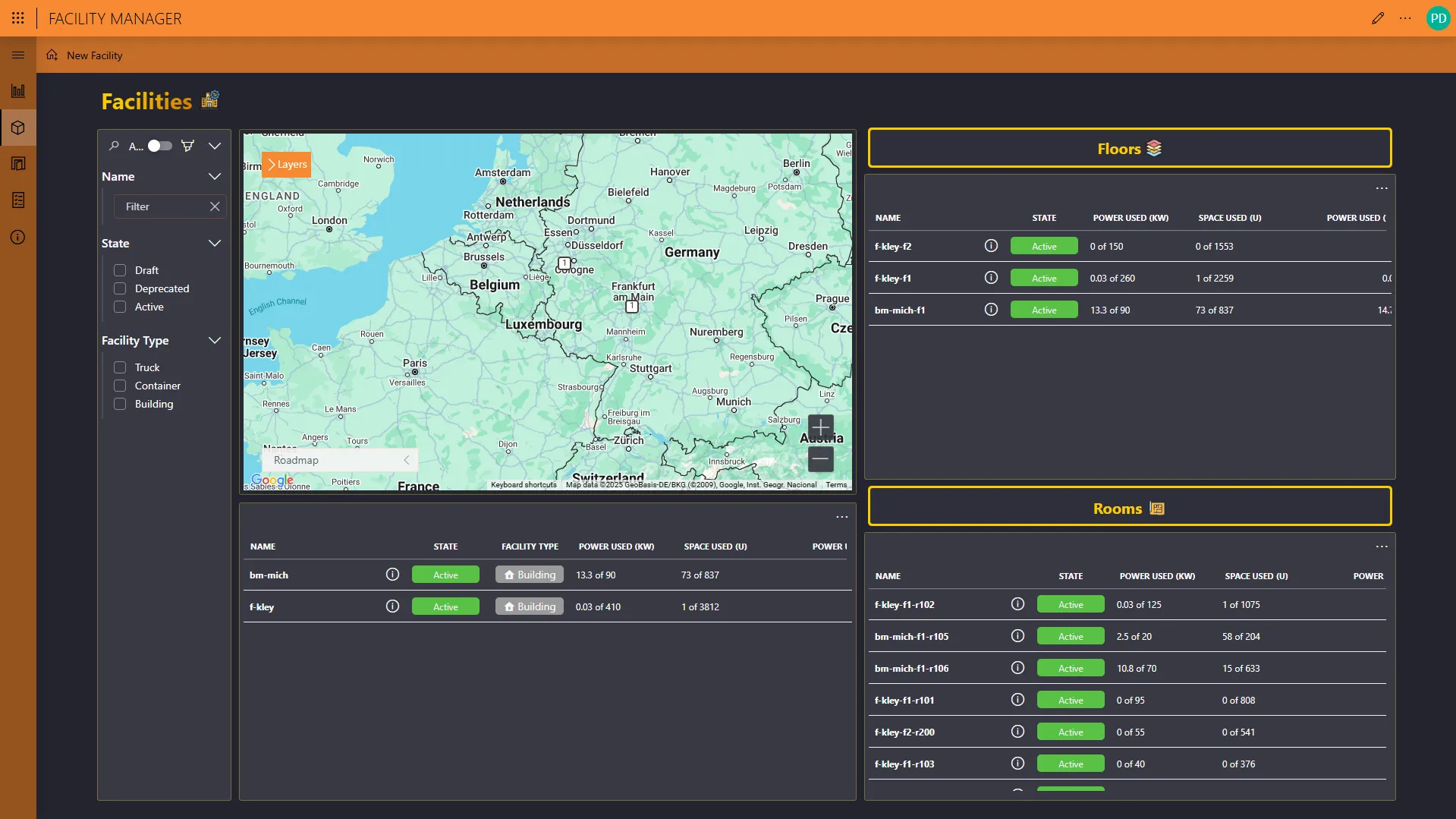Zoom out on the map
Viewport: 1456px width, 819px height.
pos(820,459)
